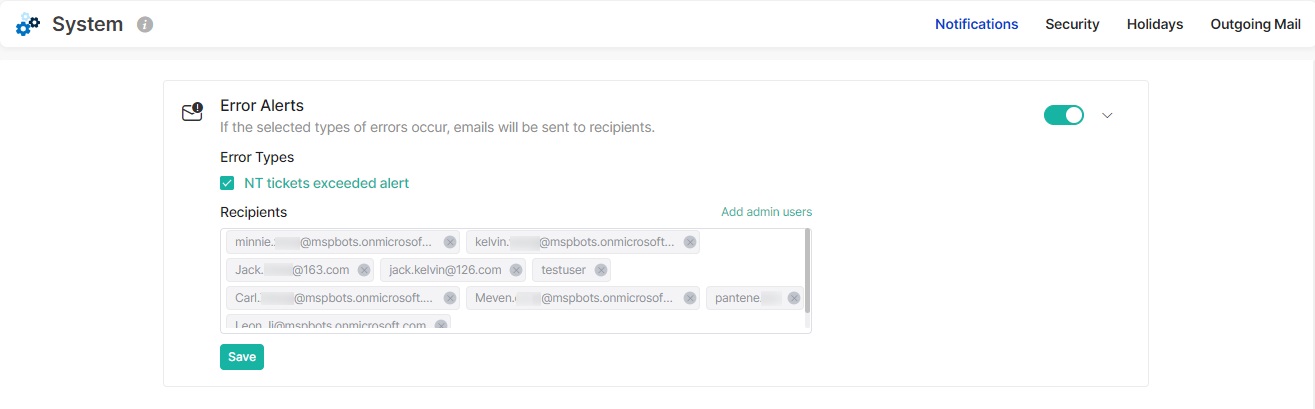Click the Error Alerts envelope icon
The height and width of the screenshot is (409, 1315).
click(x=192, y=112)
